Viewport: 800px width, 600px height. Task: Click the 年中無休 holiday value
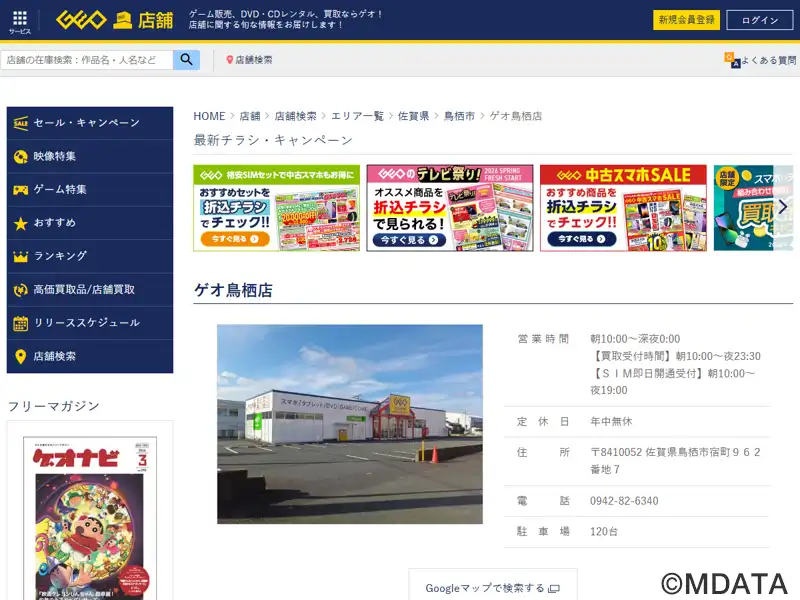pyautogui.click(x=611, y=421)
